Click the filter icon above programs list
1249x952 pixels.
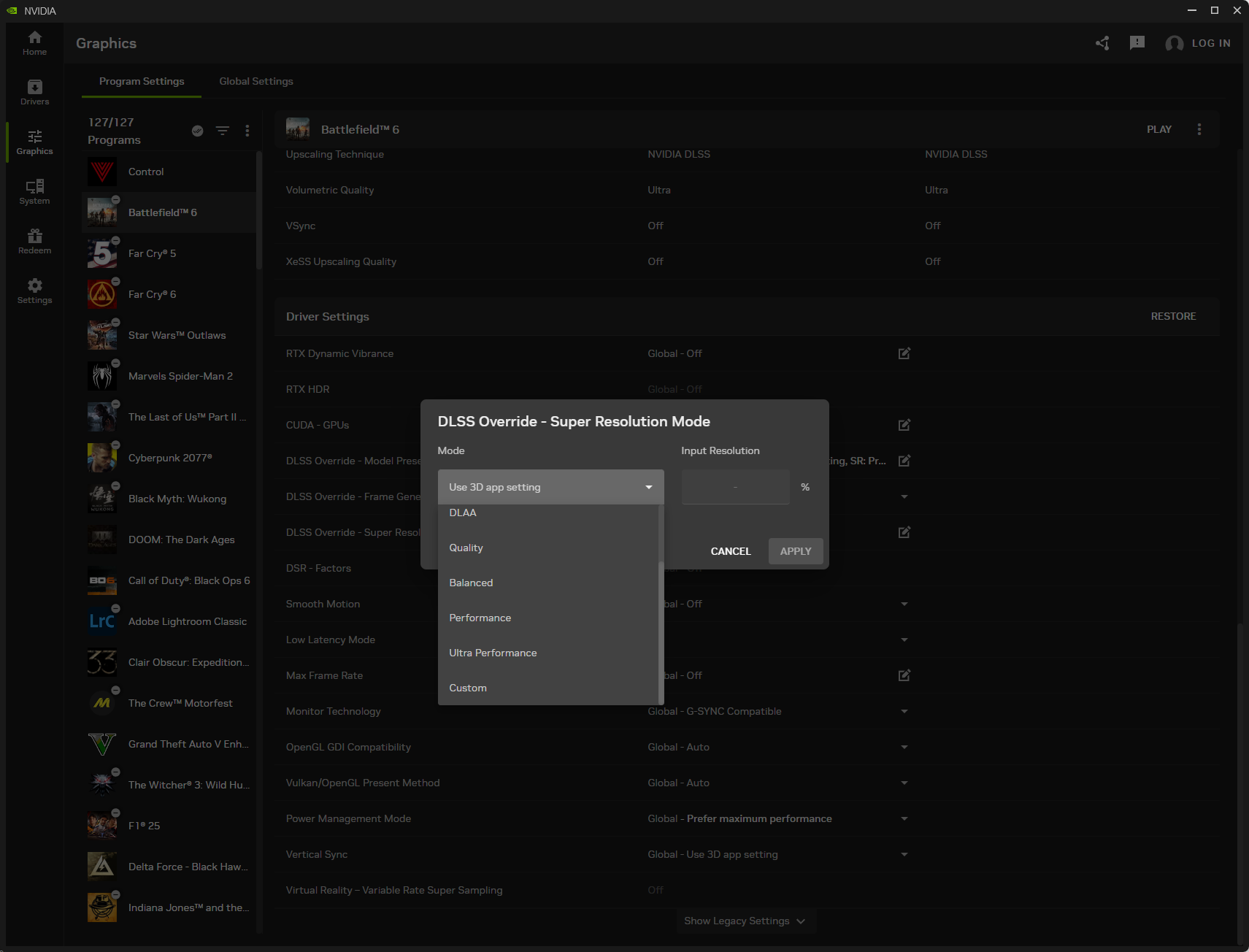(223, 131)
